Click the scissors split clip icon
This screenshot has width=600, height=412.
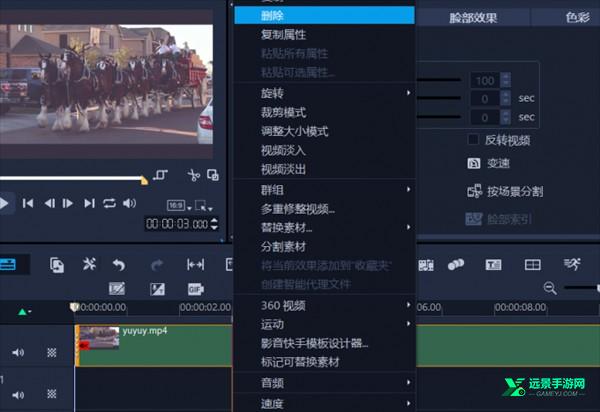[x=194, y=175]
